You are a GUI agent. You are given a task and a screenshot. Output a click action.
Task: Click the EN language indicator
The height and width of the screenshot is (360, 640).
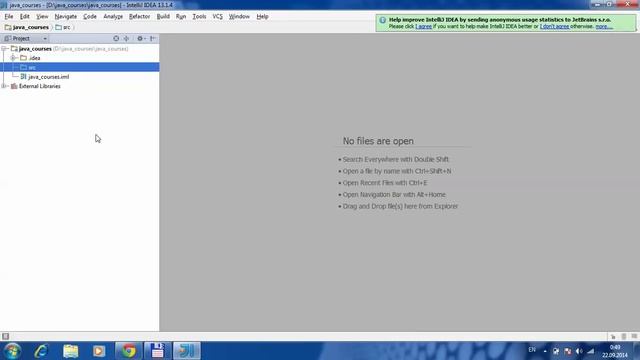tap(532, 350)
